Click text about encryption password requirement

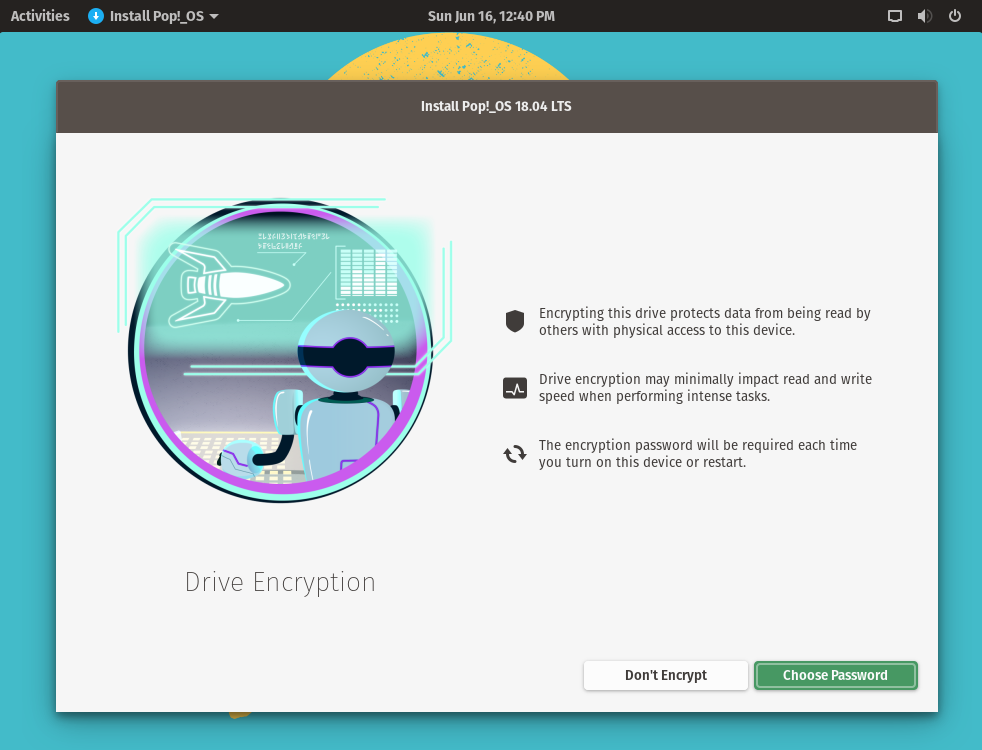[698, 453]
